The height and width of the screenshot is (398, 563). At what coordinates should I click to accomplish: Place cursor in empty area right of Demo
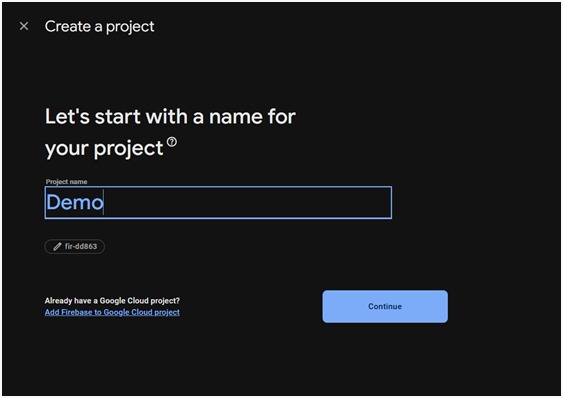pos(248,203)
